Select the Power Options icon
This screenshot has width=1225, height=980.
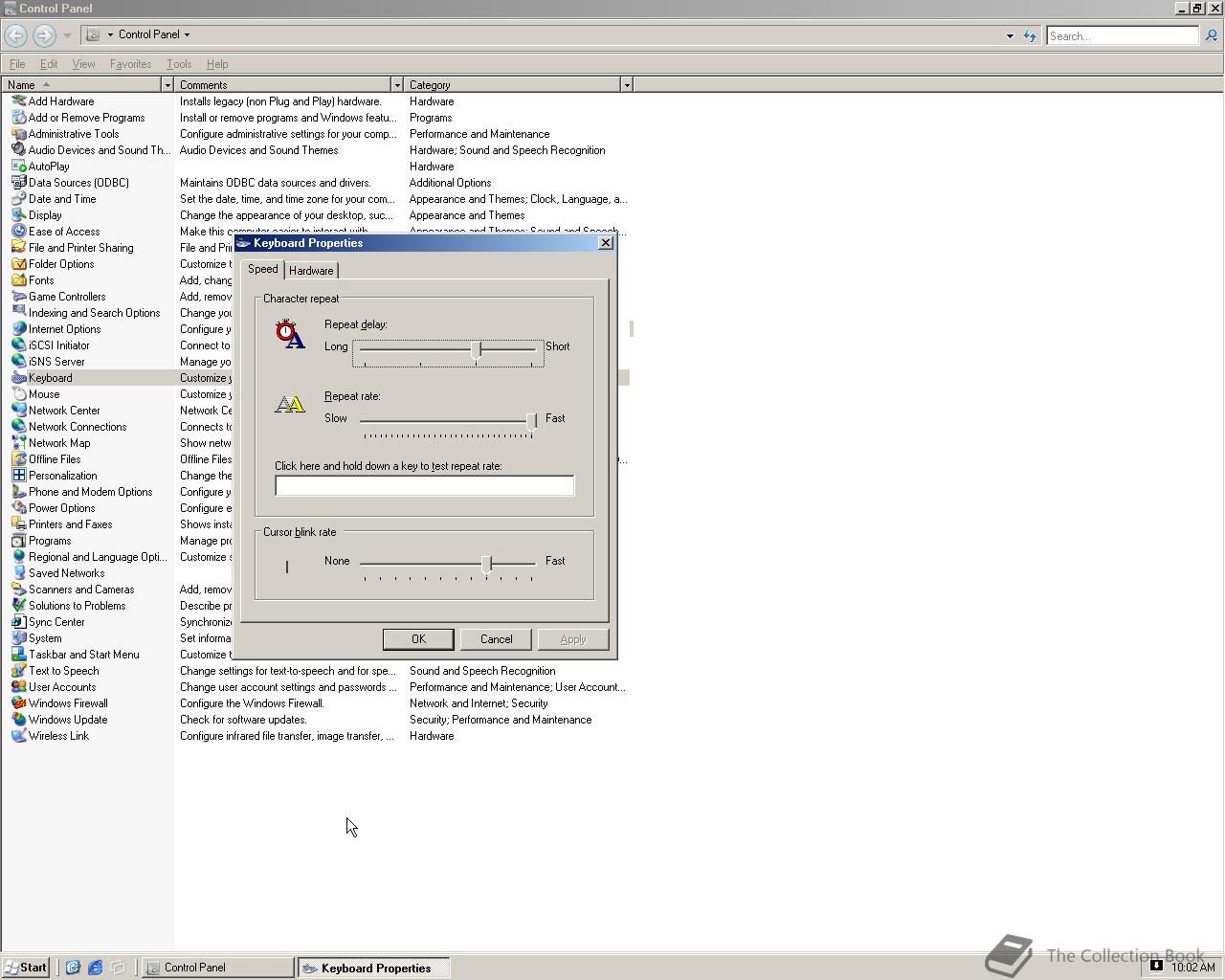[x=18, y=508]
